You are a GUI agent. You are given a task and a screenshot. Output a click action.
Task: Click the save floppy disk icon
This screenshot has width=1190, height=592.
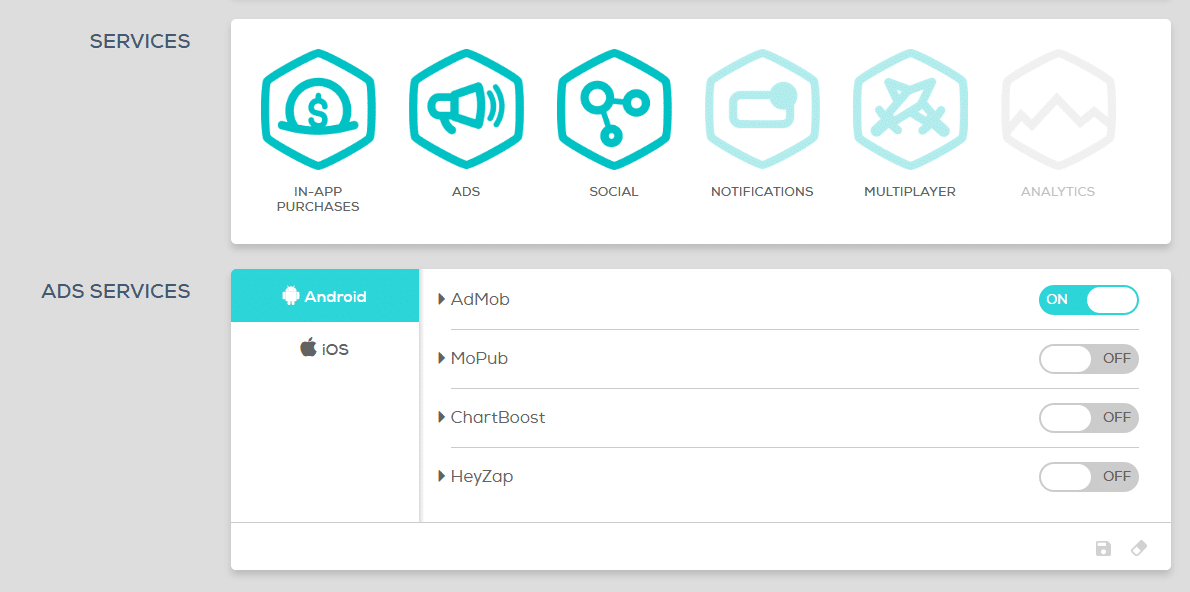tap(1103, 548)
